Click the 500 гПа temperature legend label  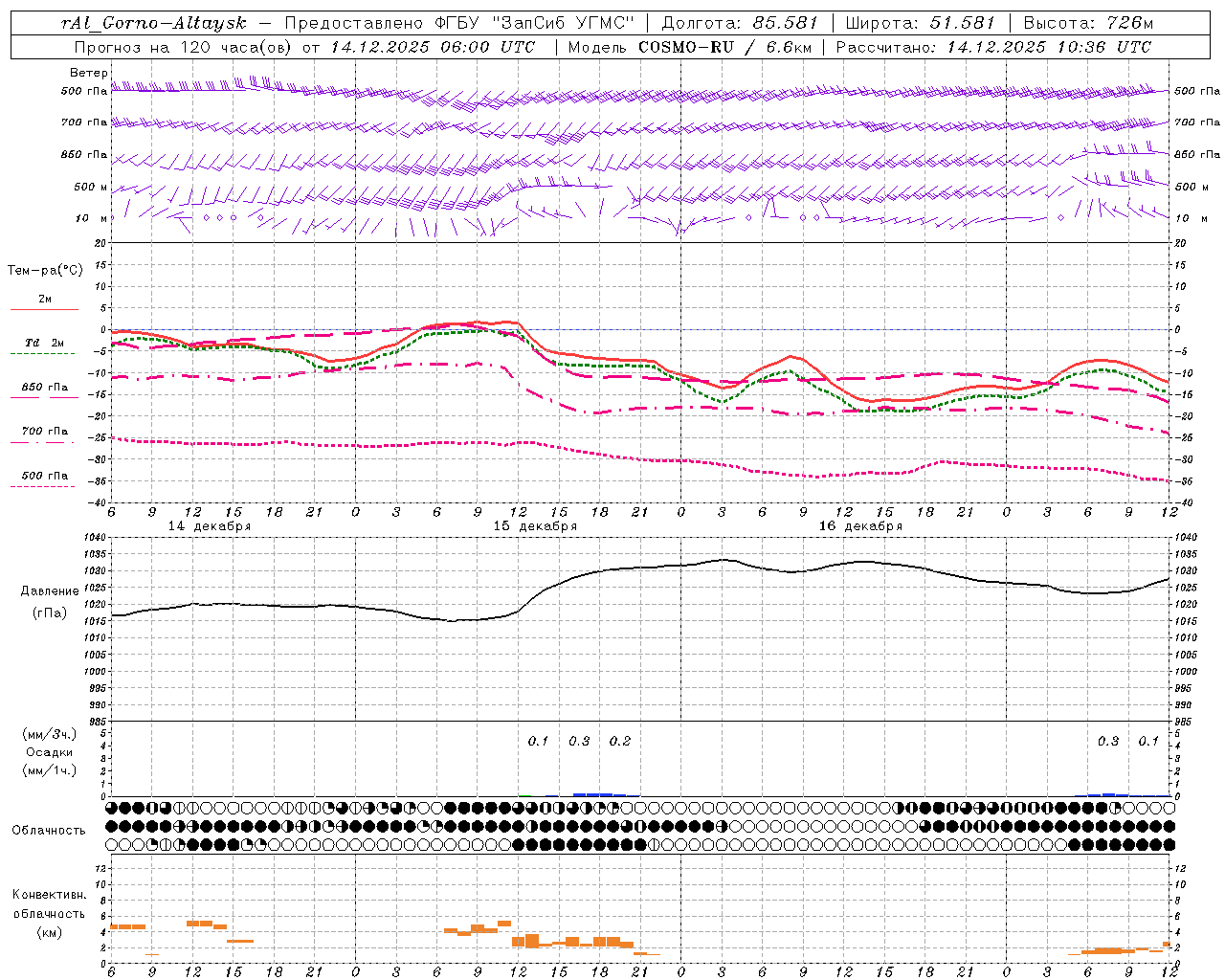pyautogui.click(x=45, y=476)
